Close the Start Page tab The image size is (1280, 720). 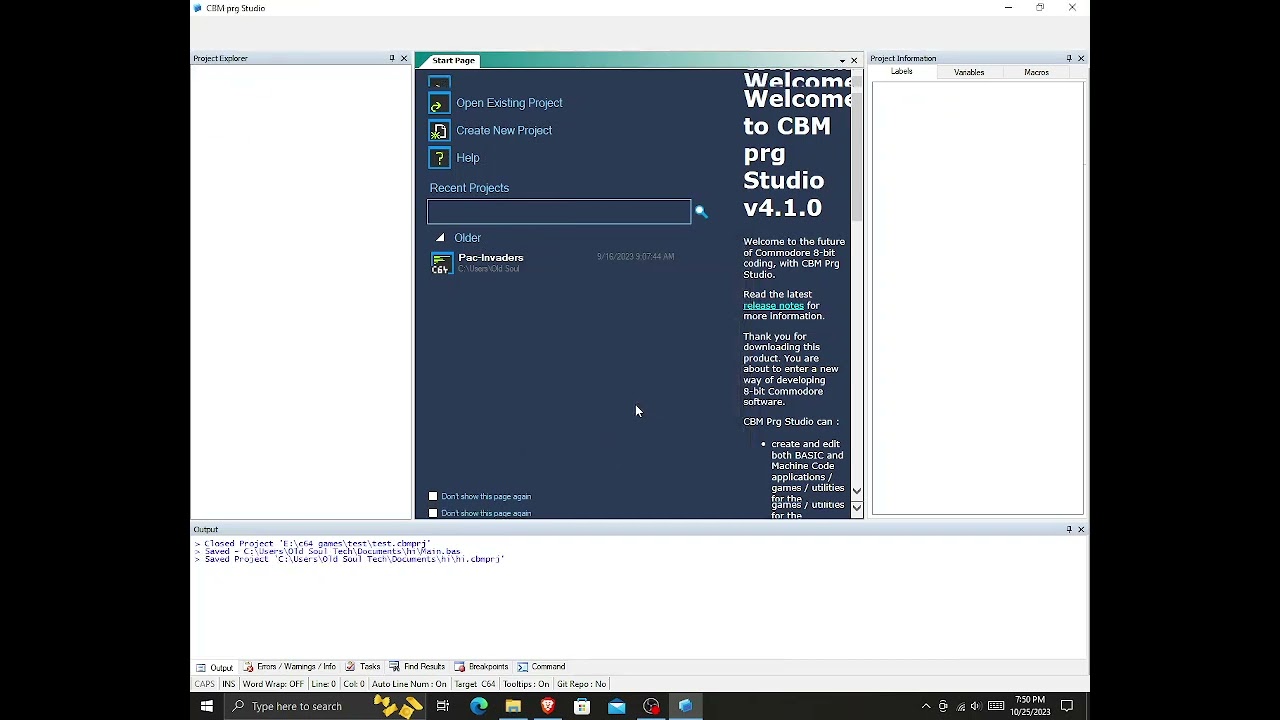tap(854, 60)
